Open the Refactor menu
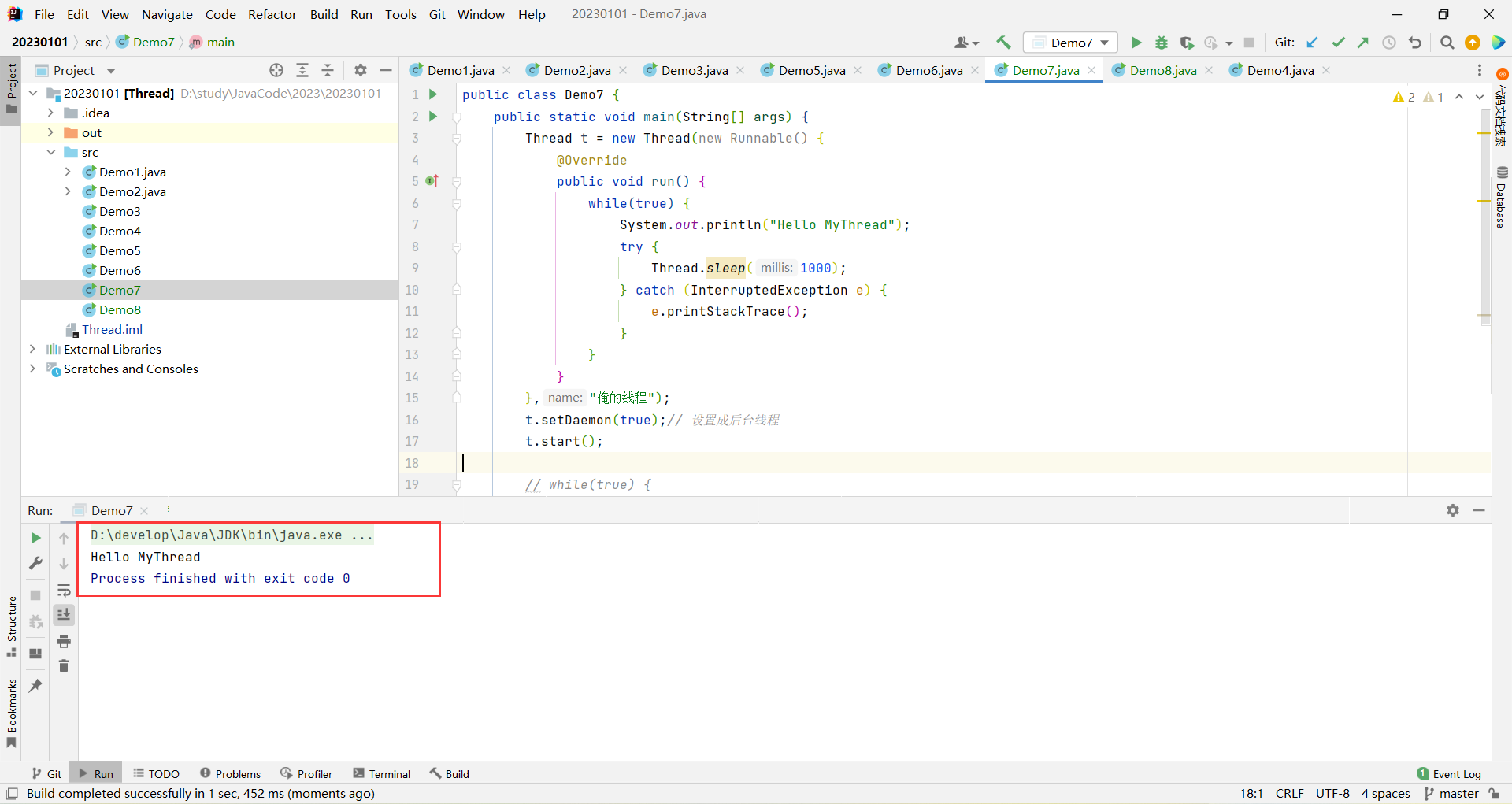Viewport: 1512px width, 804px height. point(272,14)
